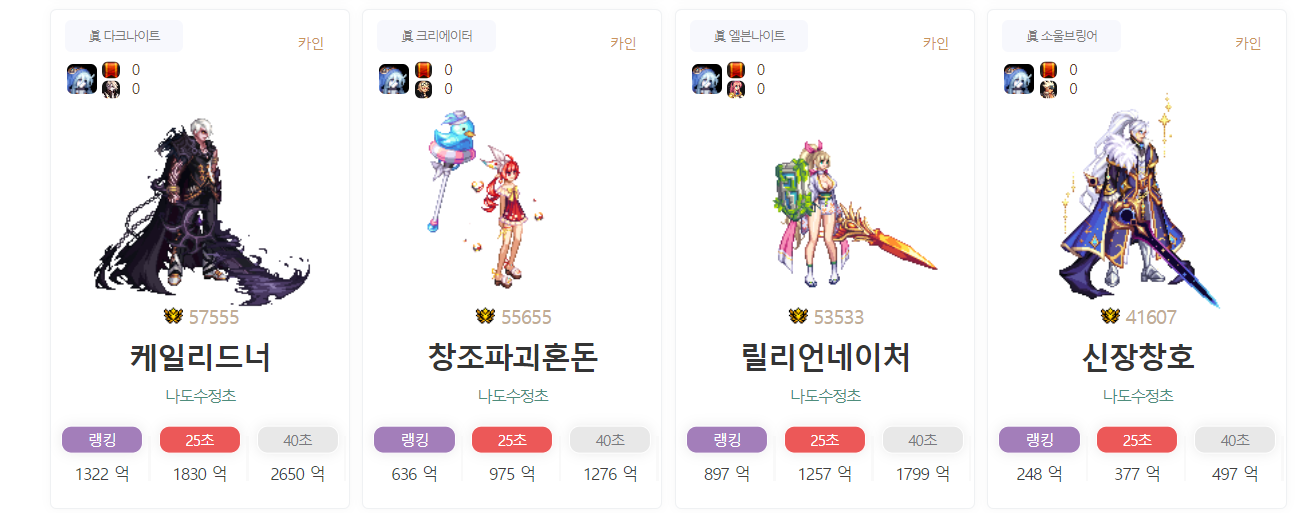Click the small pink character icon on 릴리언네이처 card
1312x513 pixels.
pyautogui.click(x=736, y=89)
